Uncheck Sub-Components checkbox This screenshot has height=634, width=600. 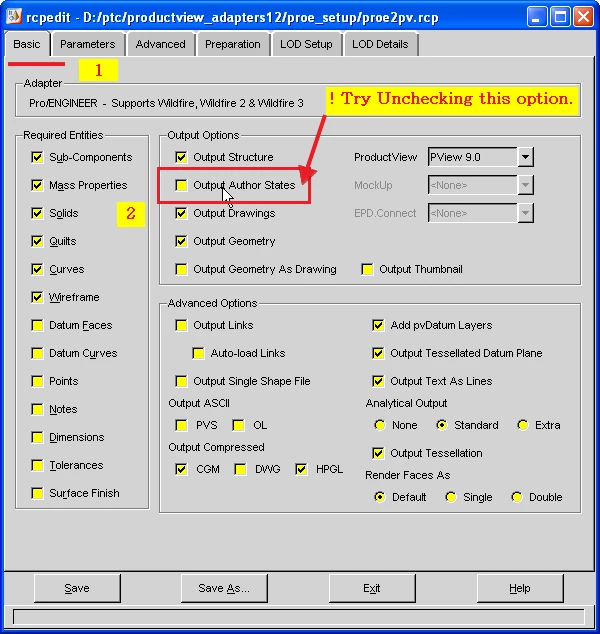click(x=37, y=157)
